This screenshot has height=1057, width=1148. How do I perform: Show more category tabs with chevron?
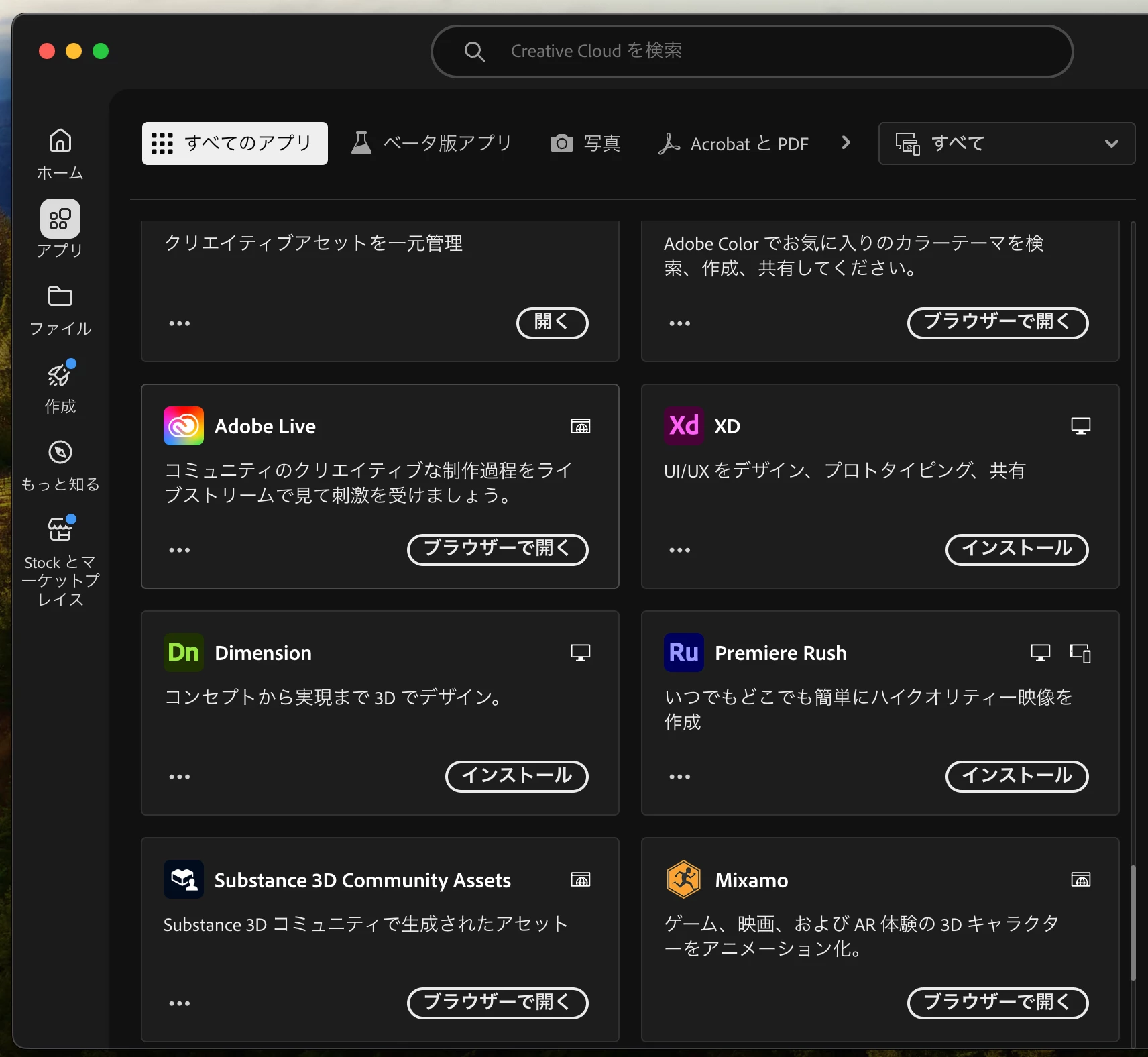coord(846,143)
